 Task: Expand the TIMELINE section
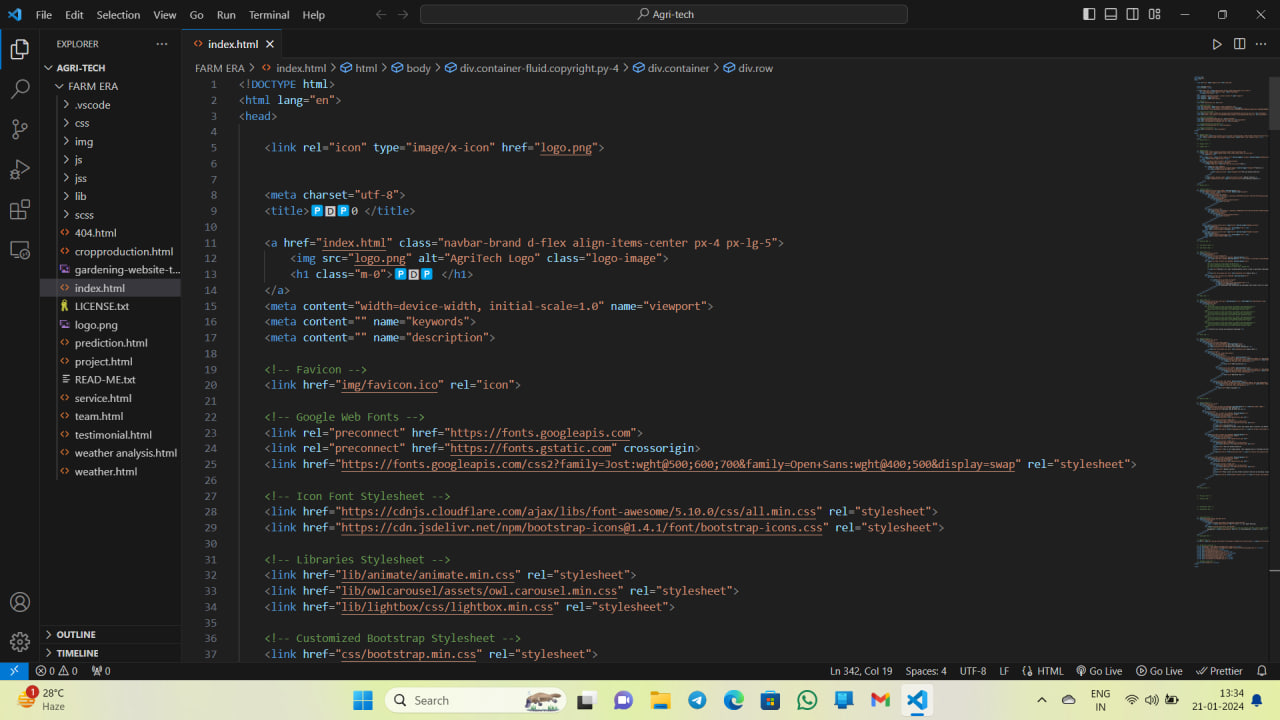(110, 652)
